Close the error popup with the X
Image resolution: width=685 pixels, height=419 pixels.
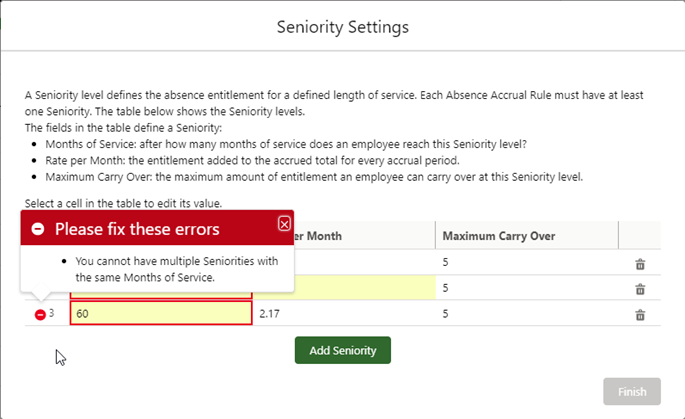284,224
